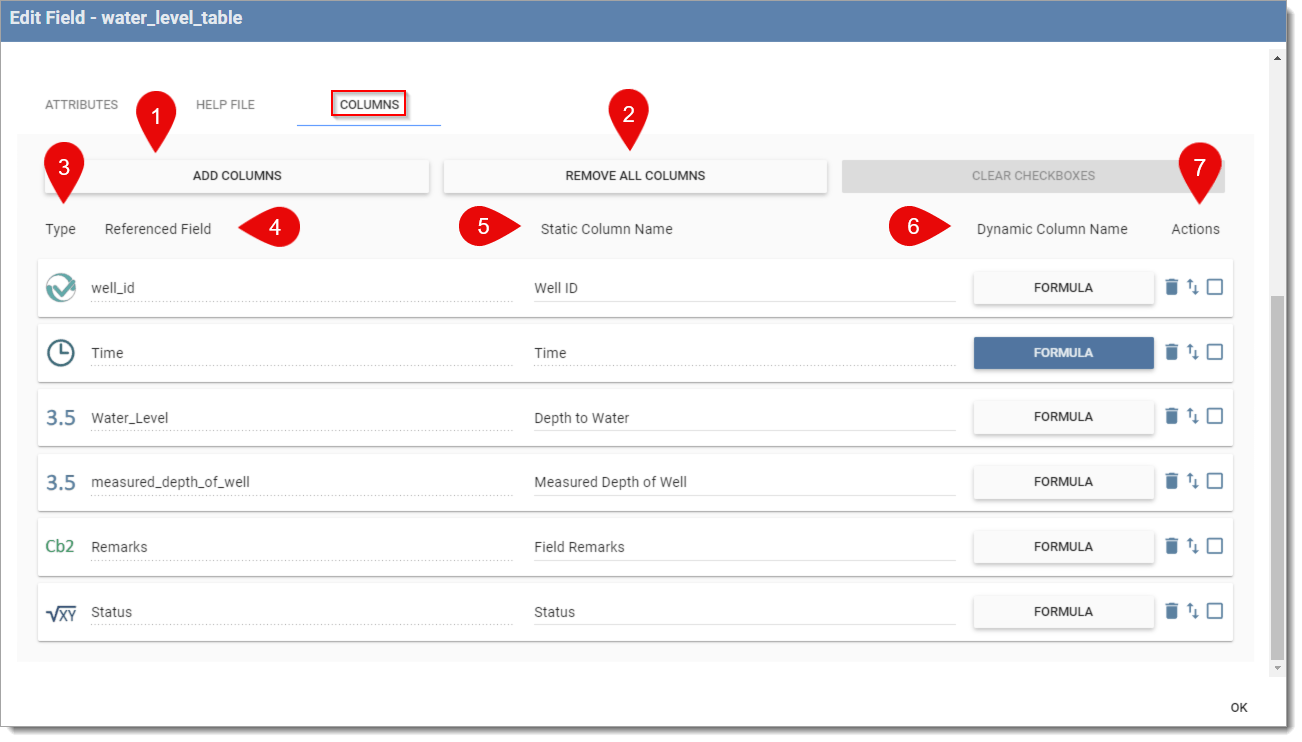This screenshot has height=742, width=1302.
Task: Click the scrollbar up arrow
Action: 1277,57
